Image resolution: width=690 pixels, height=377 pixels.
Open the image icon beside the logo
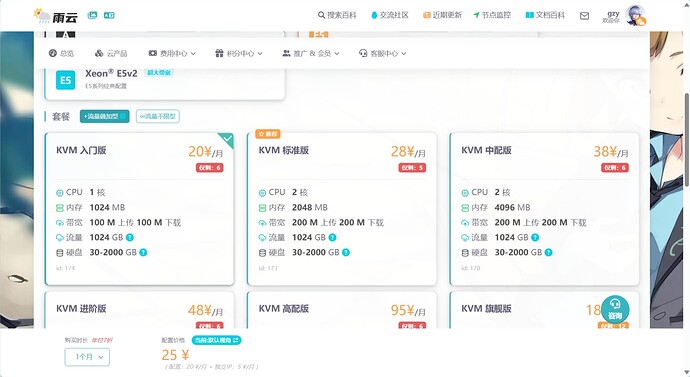pos(92,15)
